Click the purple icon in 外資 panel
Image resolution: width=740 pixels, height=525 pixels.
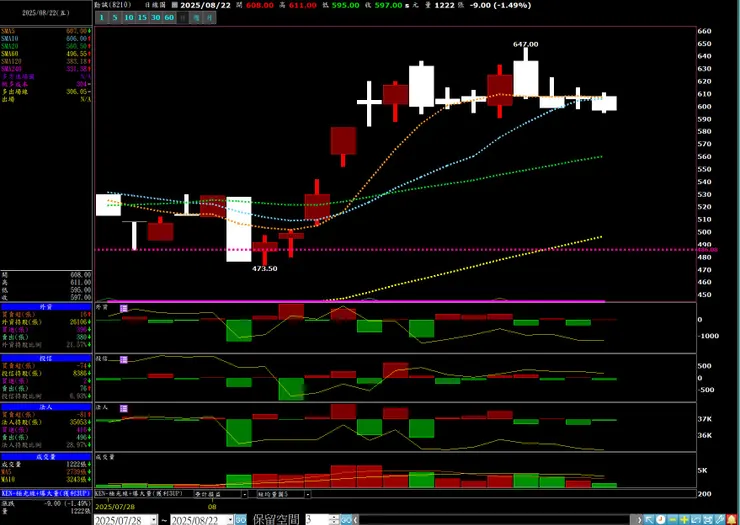(124, 308)
